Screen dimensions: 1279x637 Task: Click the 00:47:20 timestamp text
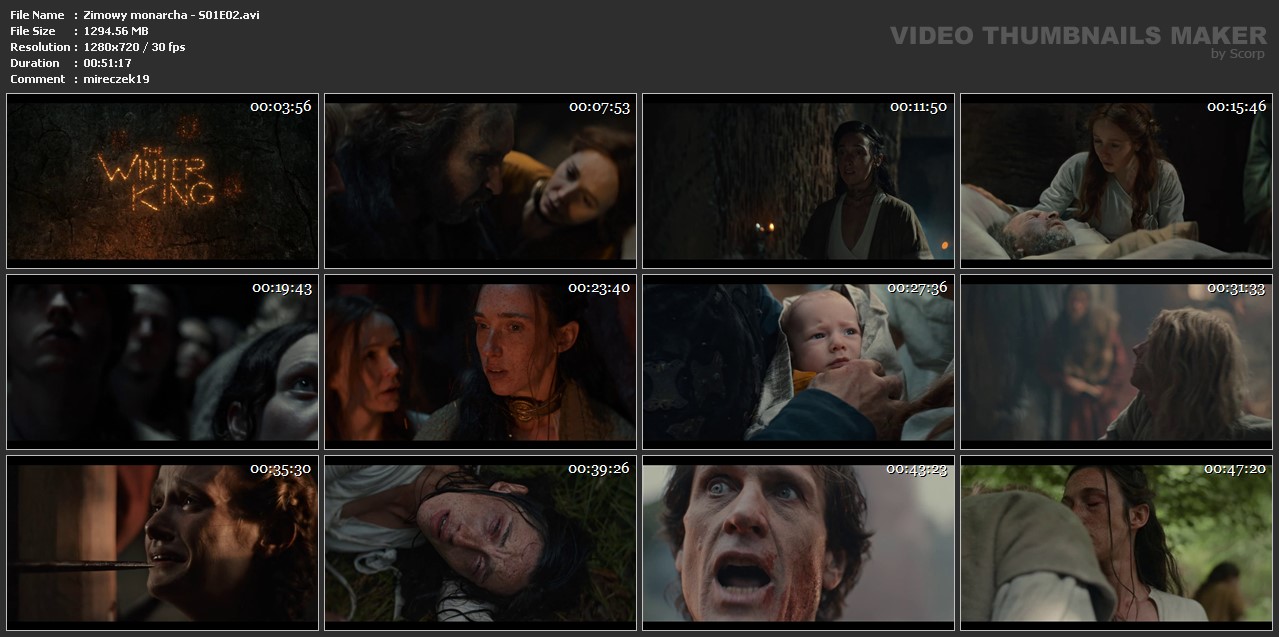(1235, 468)
